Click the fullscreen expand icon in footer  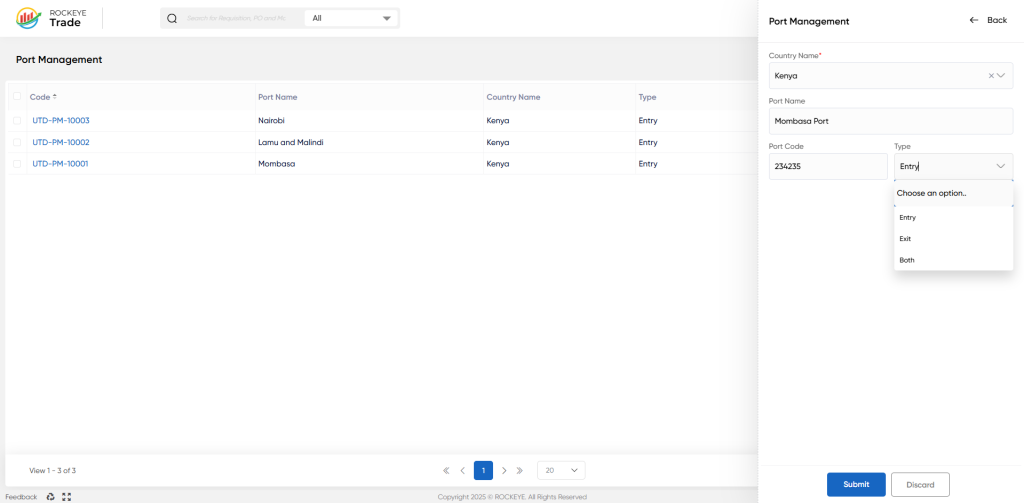point(66,496)
